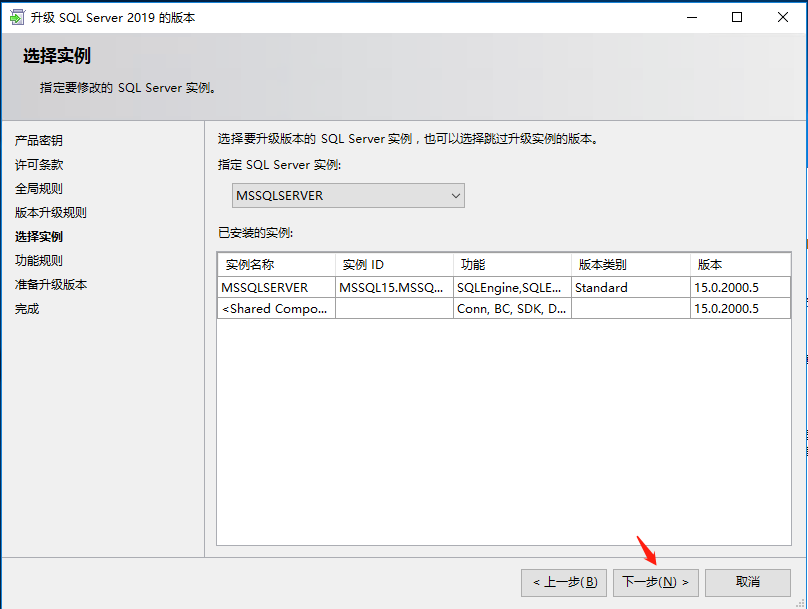This screenshot has height=609, width=808.
Task: Select MSSQLSERVER instance name cell
Action: pyautogui.click(x=277, y=287)
